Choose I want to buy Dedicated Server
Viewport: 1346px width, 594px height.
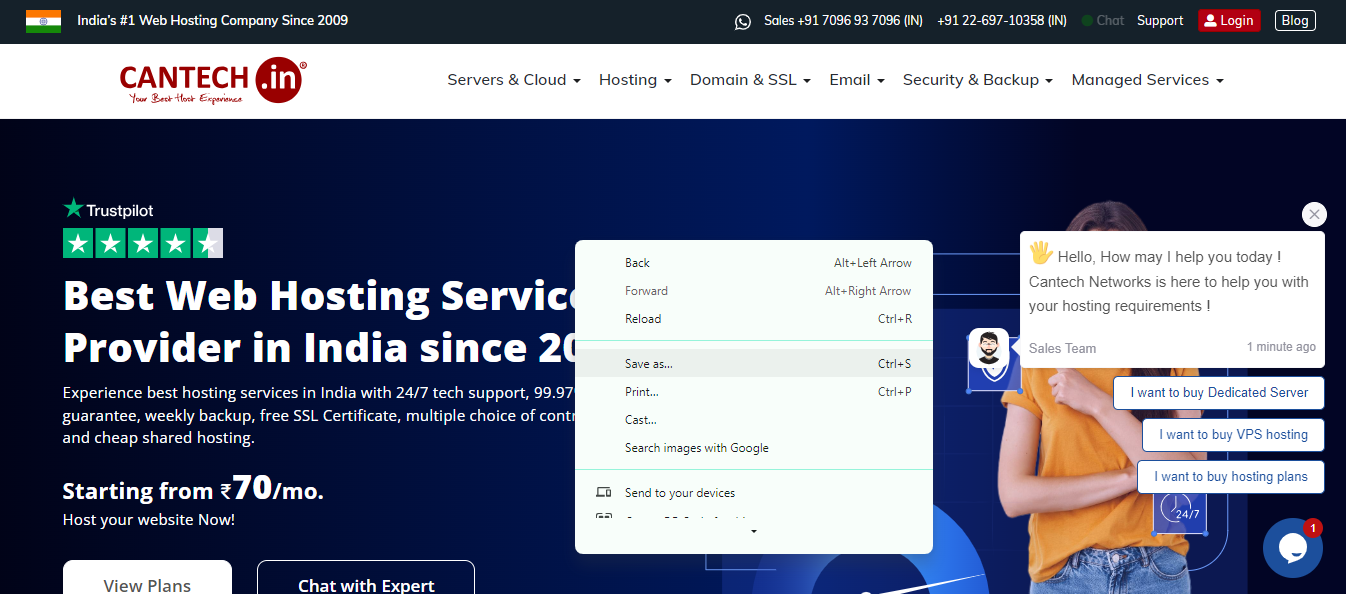[1219, 393]
